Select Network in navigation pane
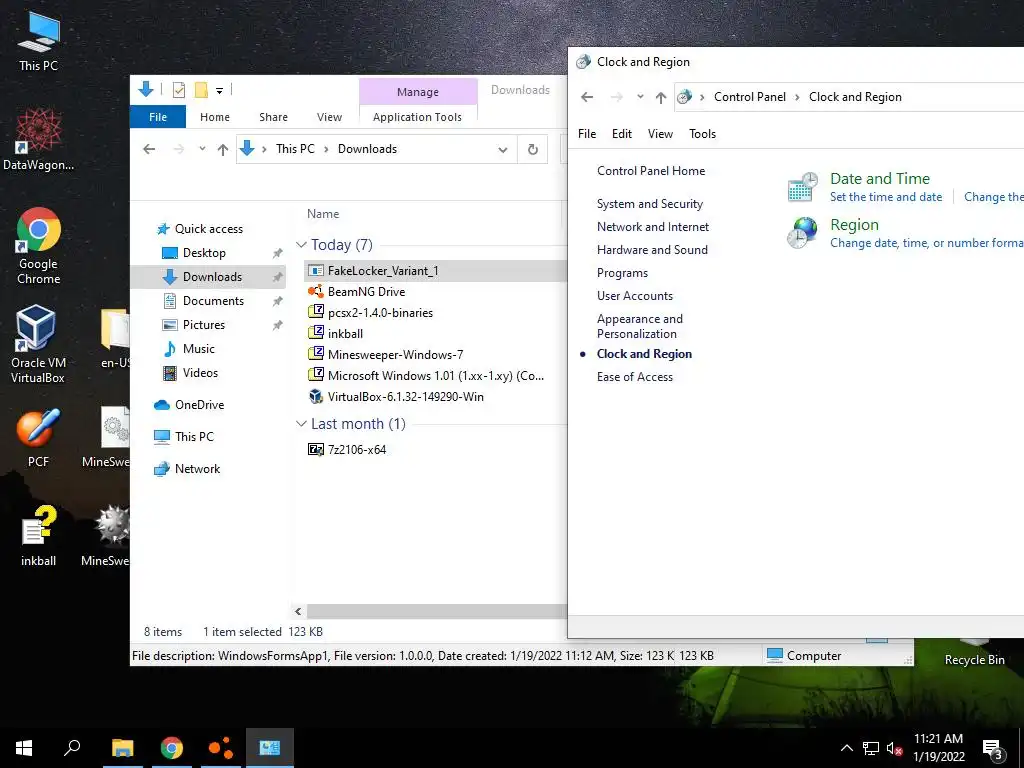Screen dimensions: 1024x768 pyautogui.click(x=197, y=469)
